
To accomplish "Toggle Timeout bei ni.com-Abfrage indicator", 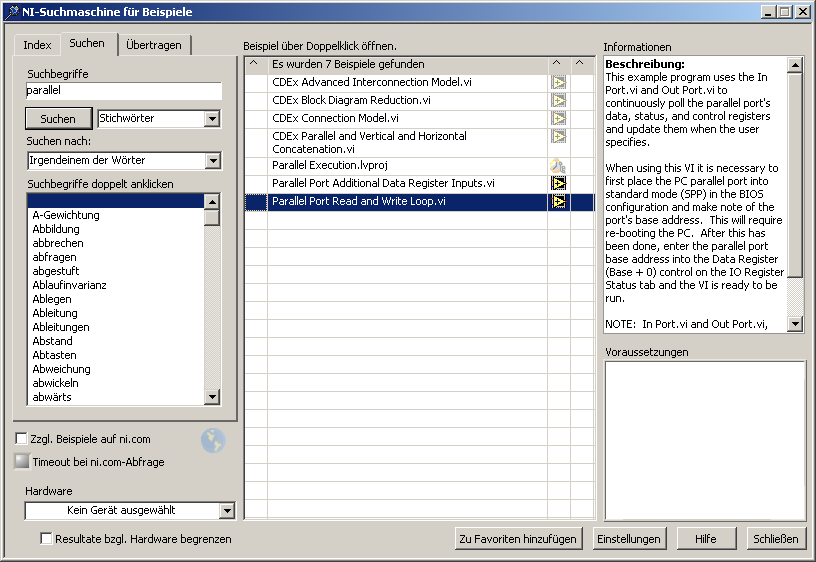I will (22, 461).
